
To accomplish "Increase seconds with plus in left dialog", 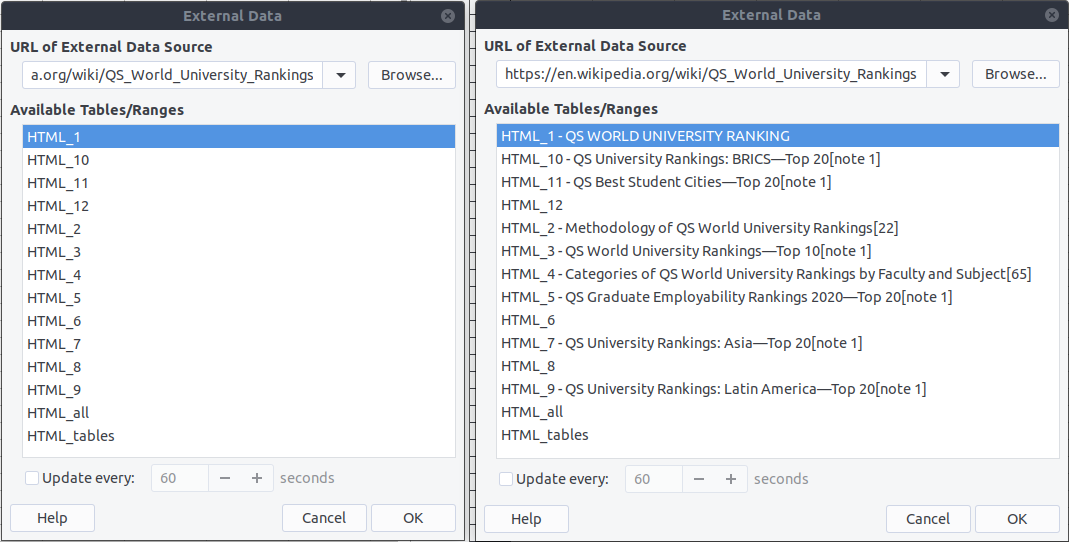I will point(257,479).
